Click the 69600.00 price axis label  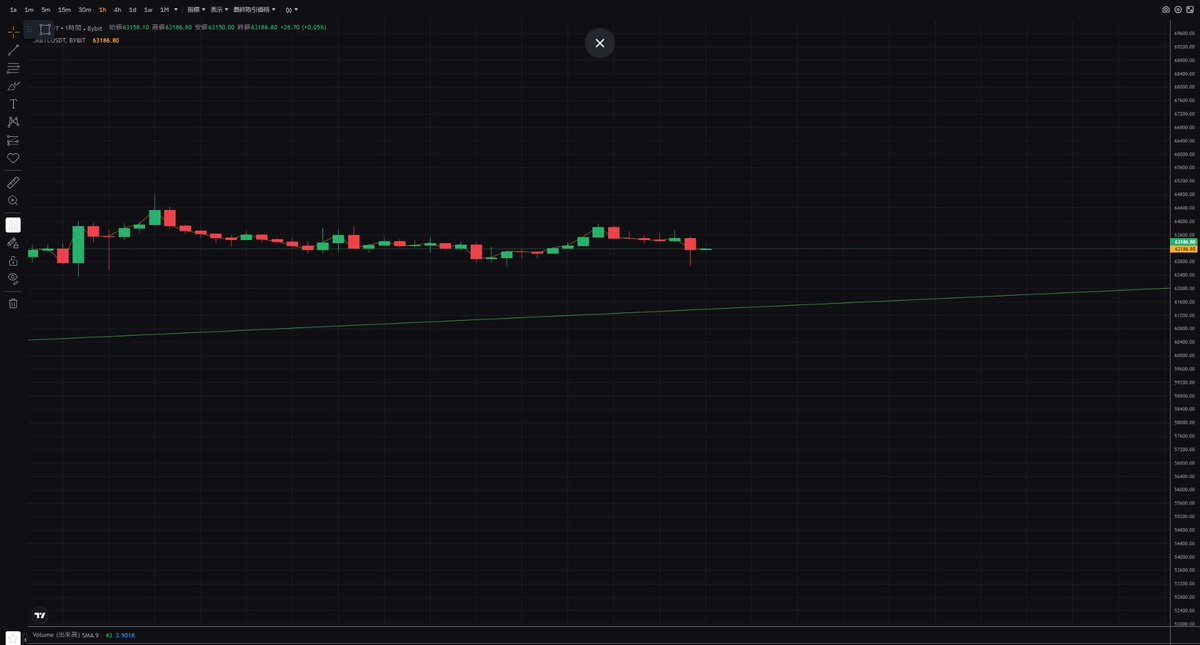(1185, 33)
